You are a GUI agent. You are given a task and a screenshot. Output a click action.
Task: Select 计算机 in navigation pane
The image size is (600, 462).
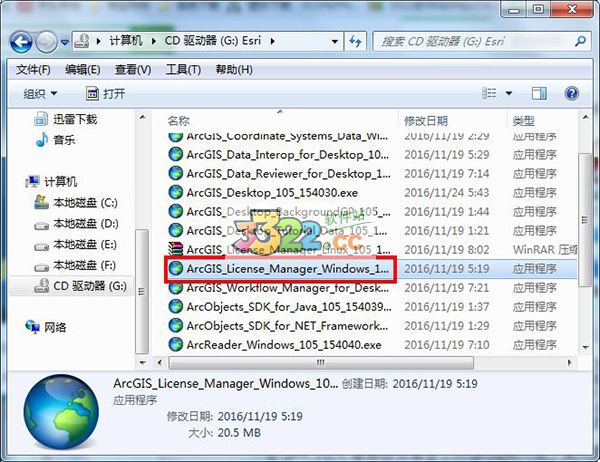(51, 181)
